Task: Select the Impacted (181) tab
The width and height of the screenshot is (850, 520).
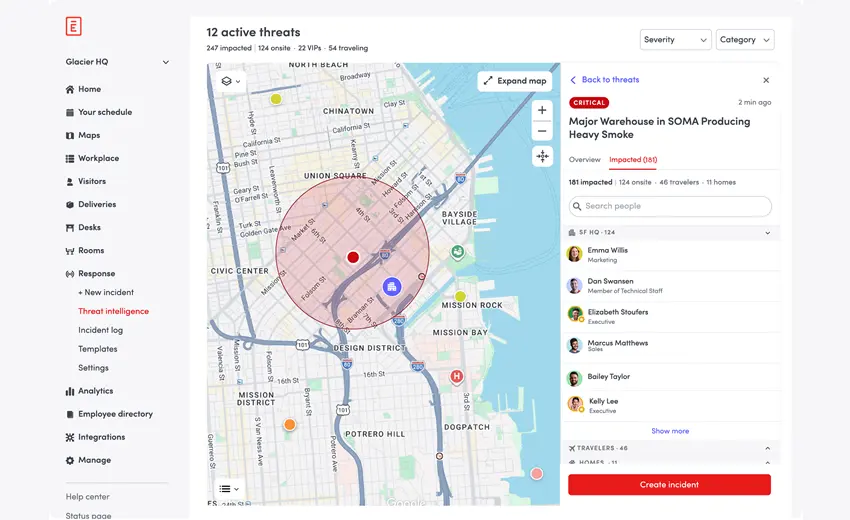Action: (633, 160)
